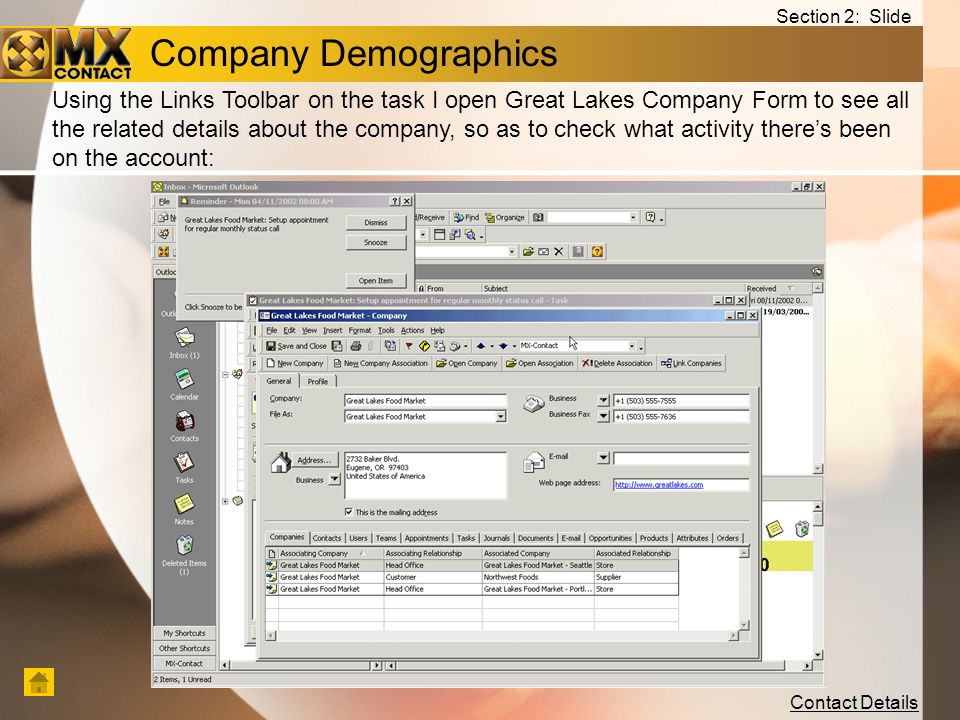Go to next item arrow
The image size is (960, 720).
503,346
